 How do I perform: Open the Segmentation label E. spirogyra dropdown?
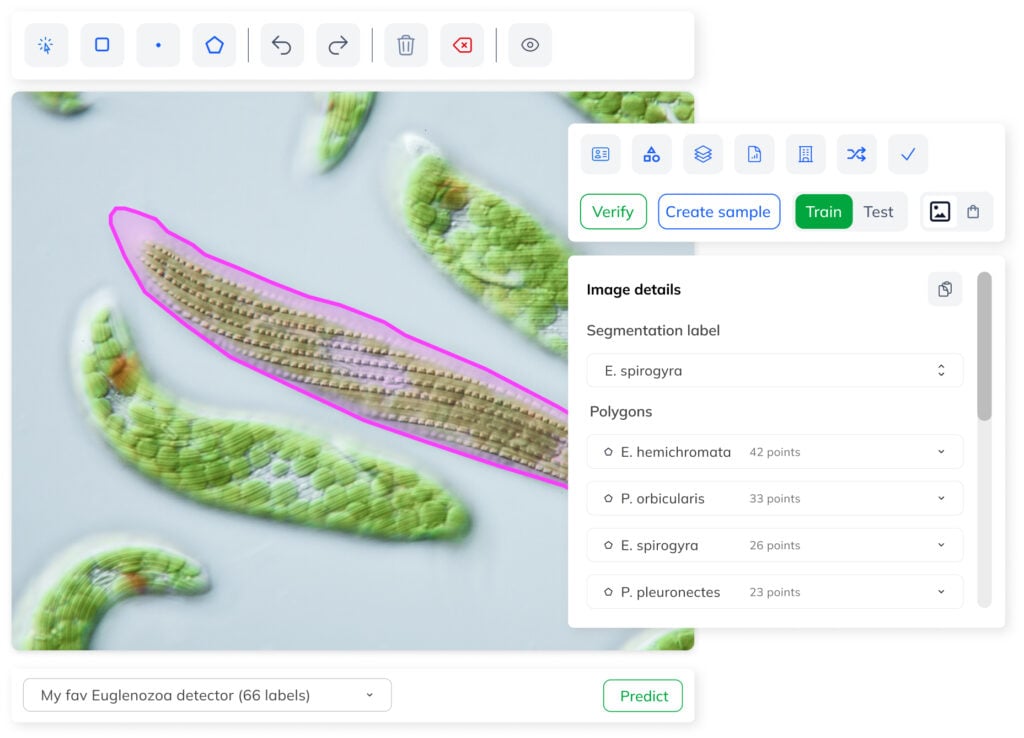775,370
